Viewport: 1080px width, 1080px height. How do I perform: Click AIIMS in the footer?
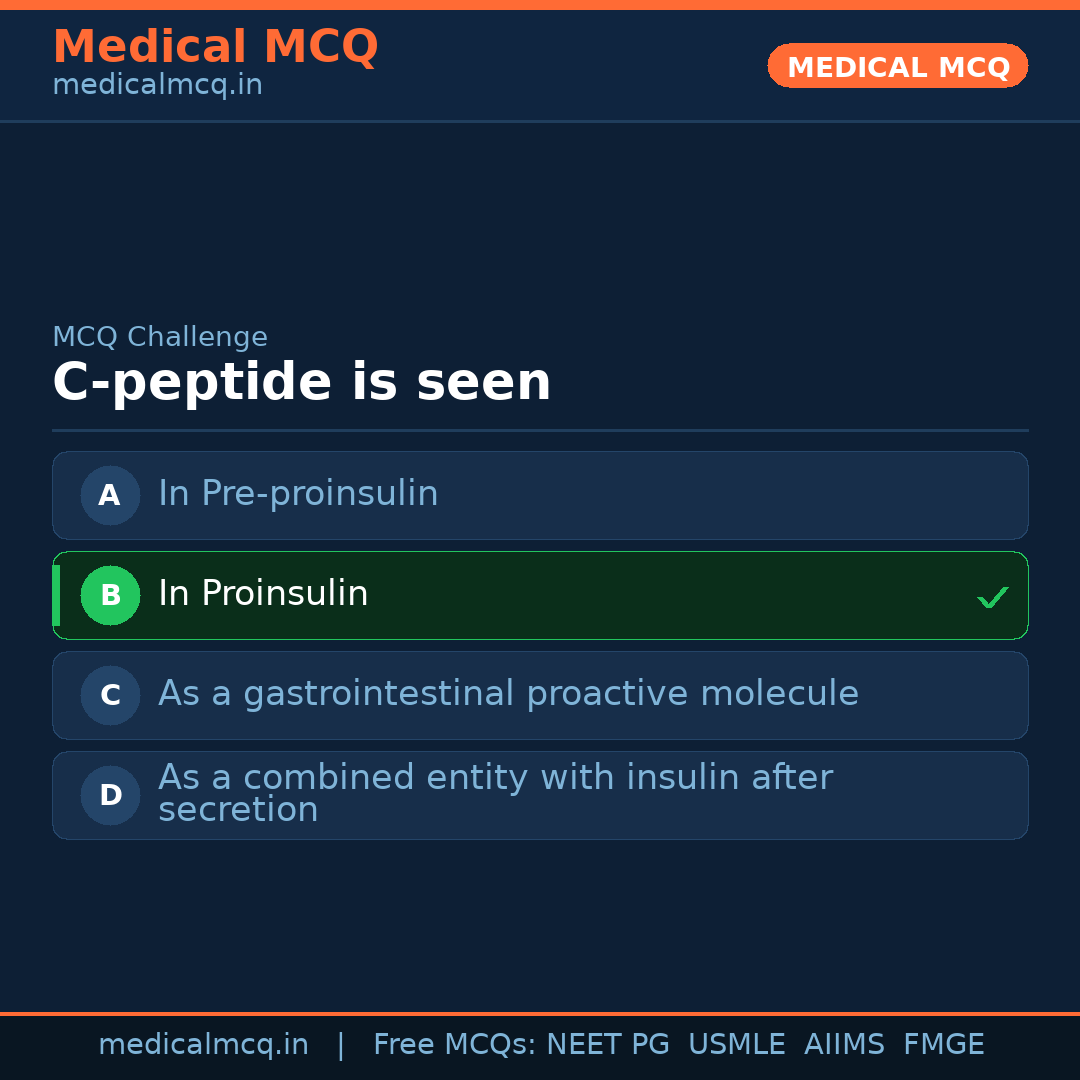pyautogui.click(x=844, y=1045)
